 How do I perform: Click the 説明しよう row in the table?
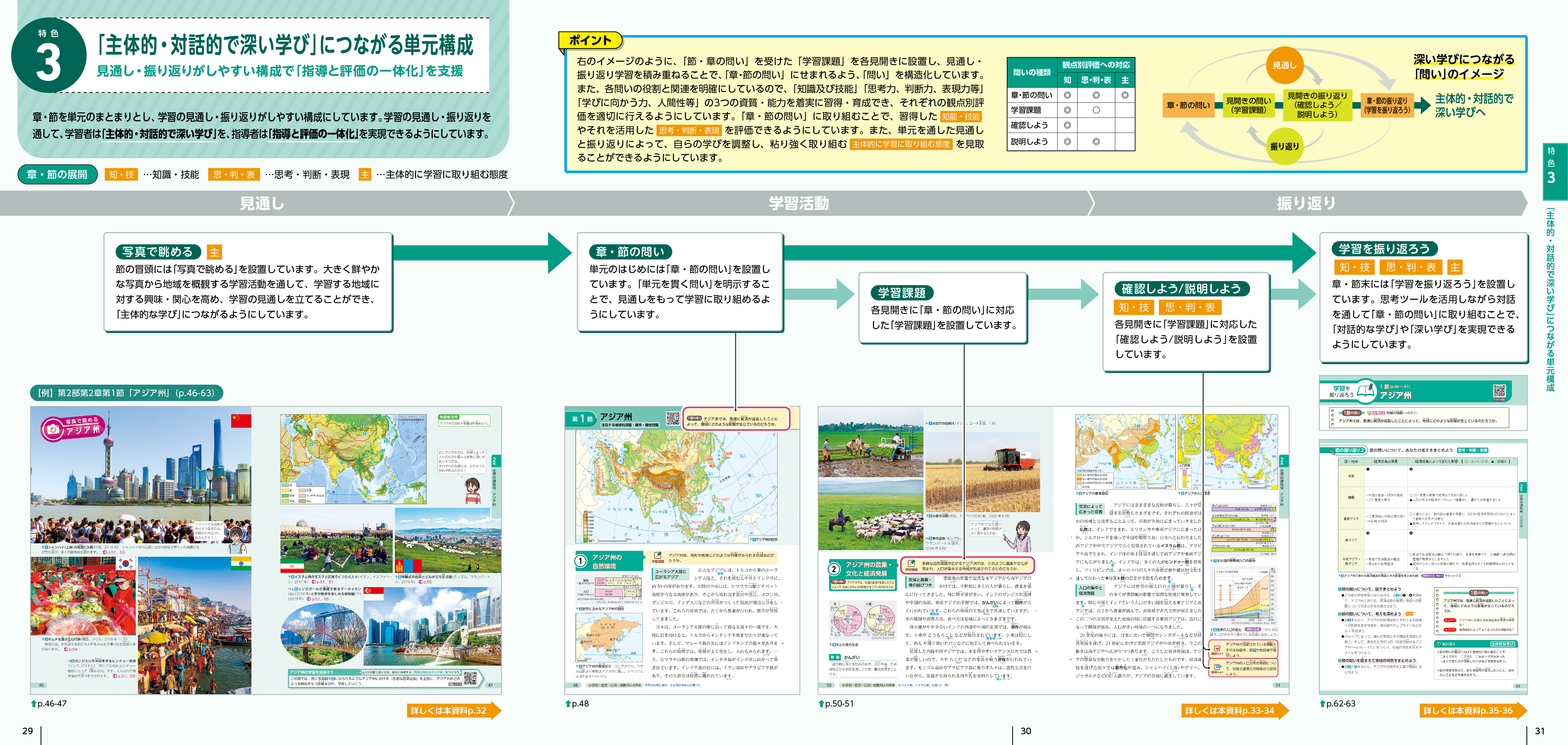1071,141
